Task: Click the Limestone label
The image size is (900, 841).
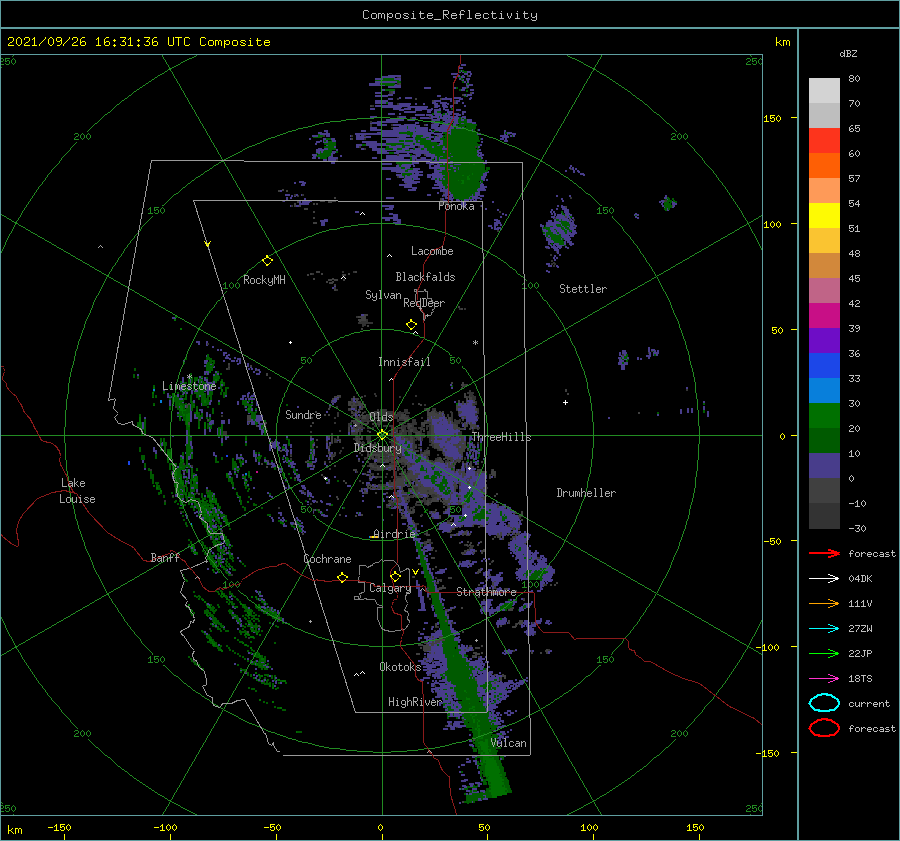Action: [x=189, y=386]
